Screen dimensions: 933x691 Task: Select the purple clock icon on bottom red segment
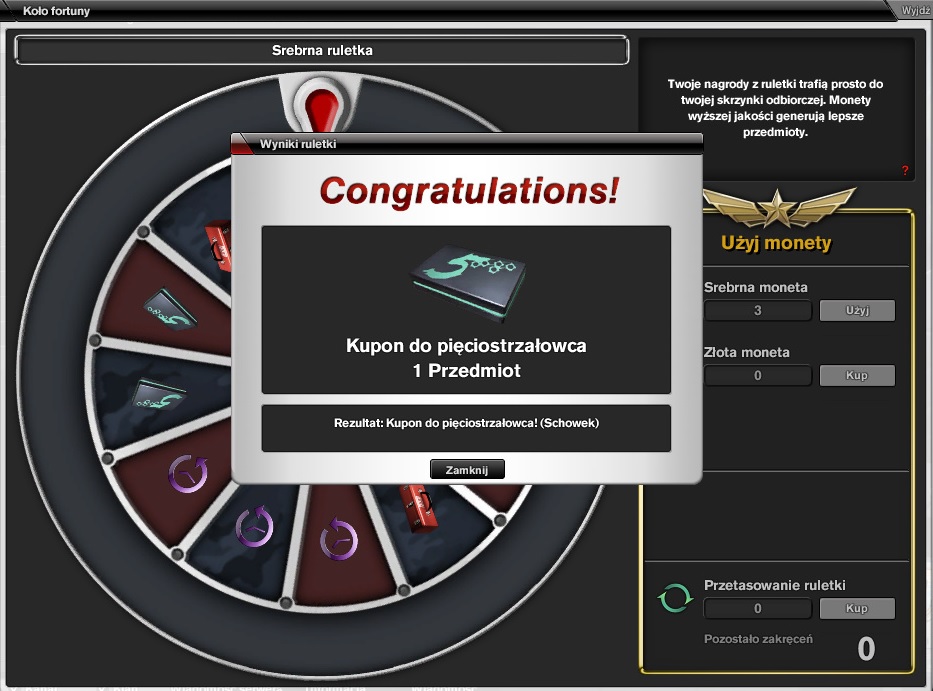(x=339, y=539)
